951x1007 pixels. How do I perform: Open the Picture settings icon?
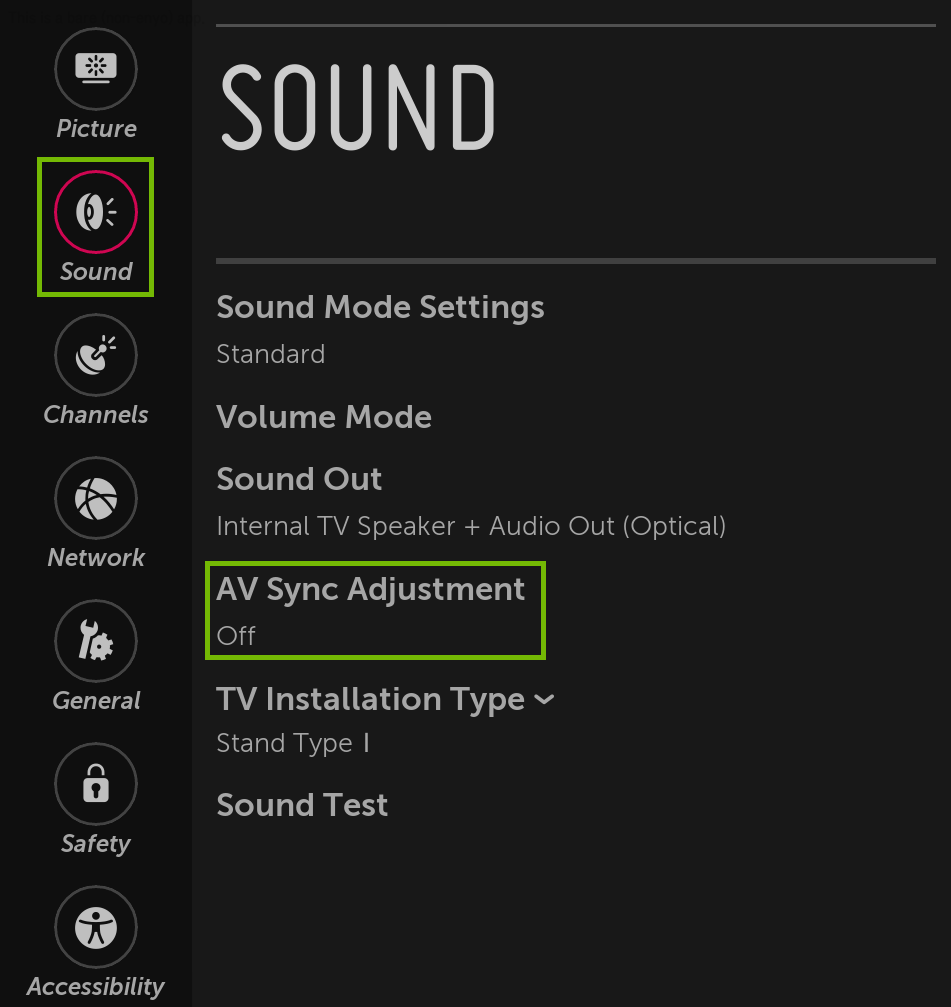click(95, 69)
